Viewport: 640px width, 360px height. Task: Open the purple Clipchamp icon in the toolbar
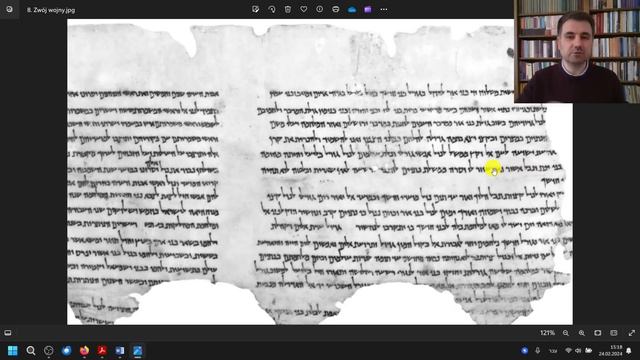point(368,9)
